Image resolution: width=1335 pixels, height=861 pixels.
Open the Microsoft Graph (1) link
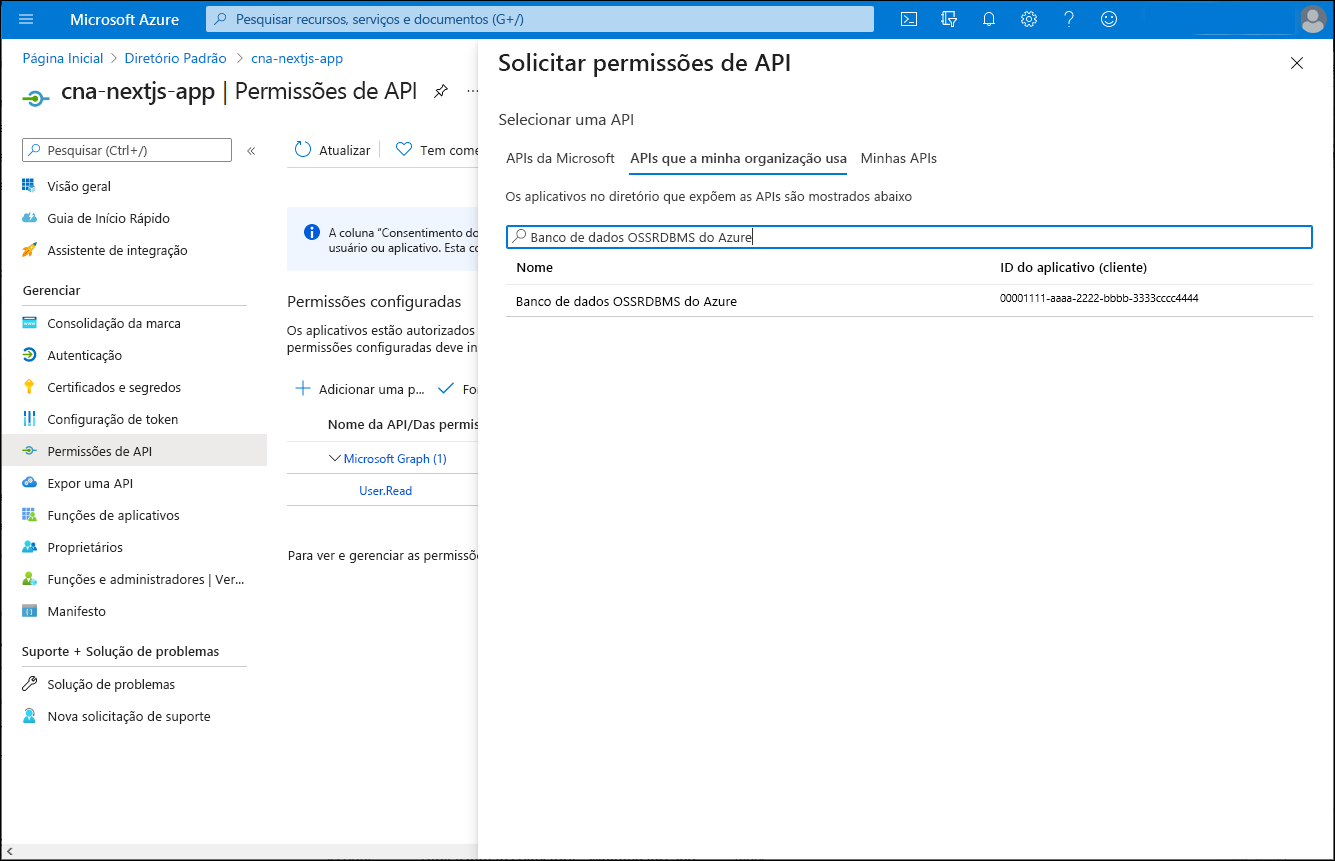(x=395, y=459)
